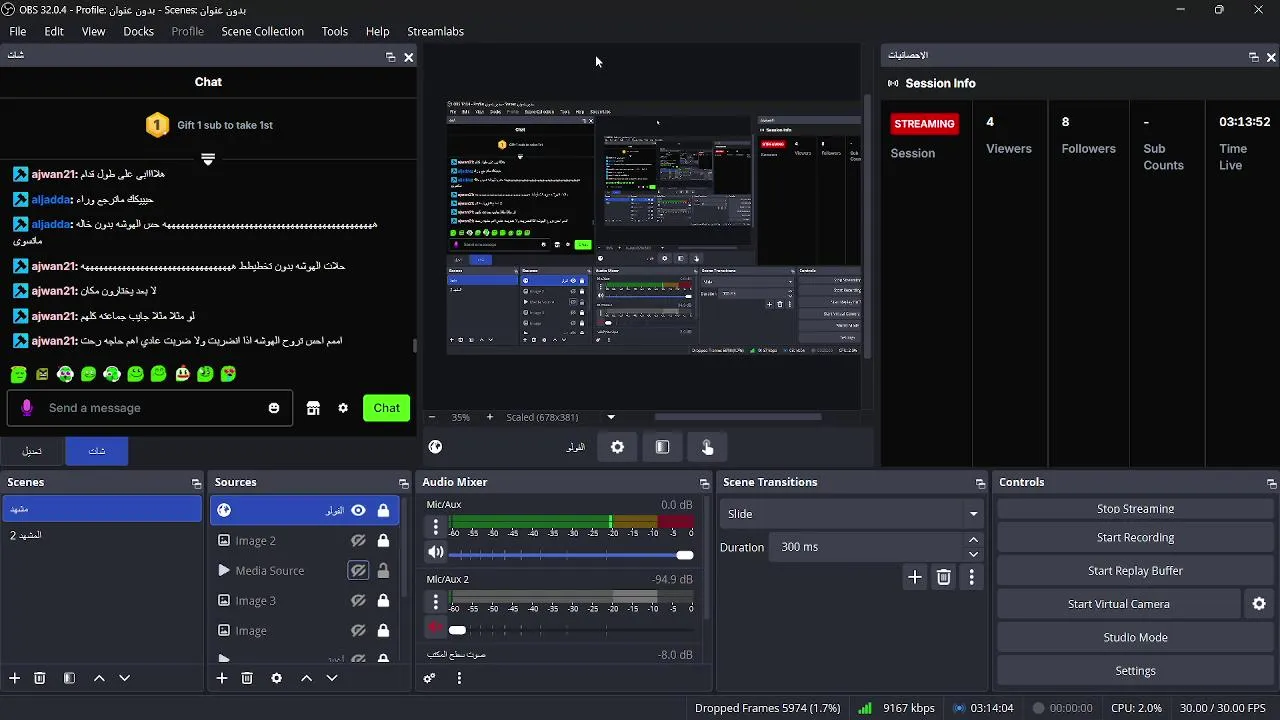Click purple microphone icon in message box

click(x=27, y=408)
